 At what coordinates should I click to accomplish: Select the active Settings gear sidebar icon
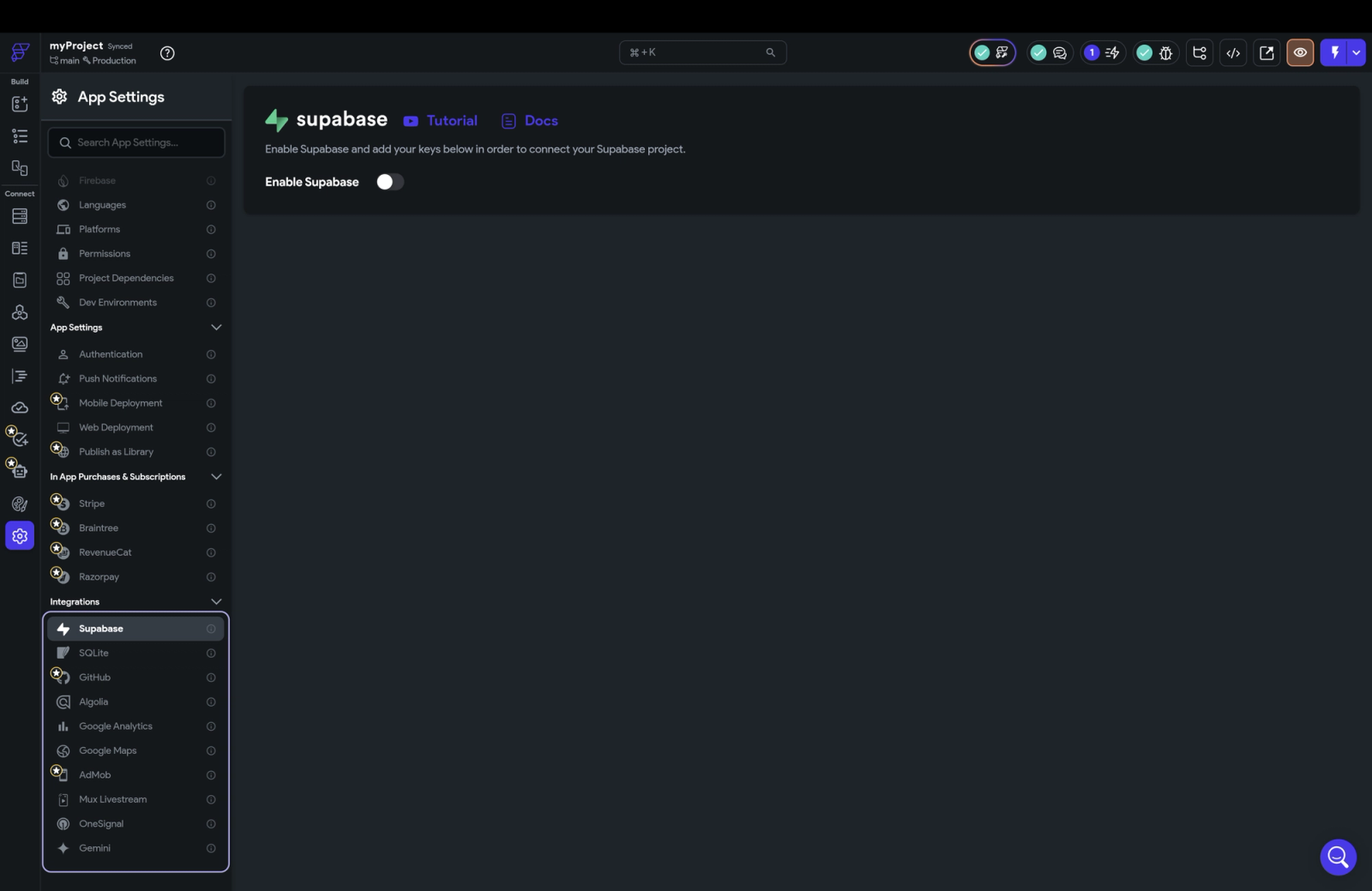[20, 536]
